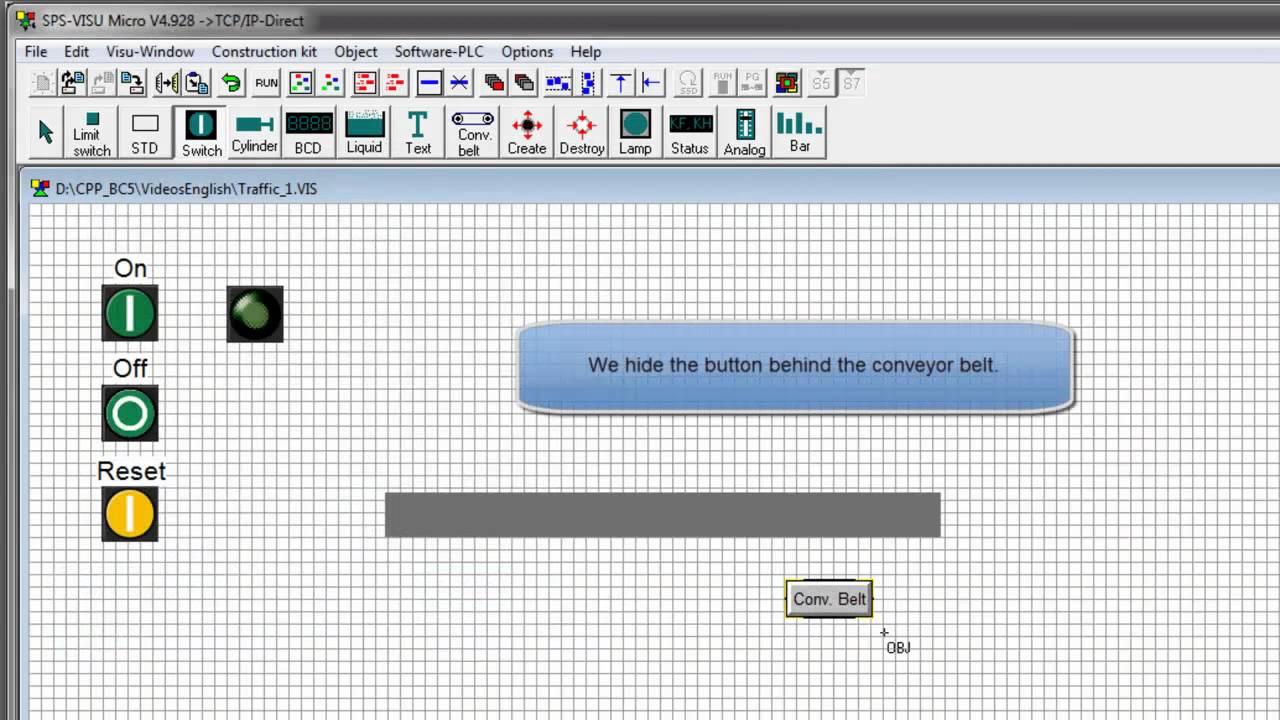Click the Traffic_1.VIS window title bar

click(x=650, y=188)
